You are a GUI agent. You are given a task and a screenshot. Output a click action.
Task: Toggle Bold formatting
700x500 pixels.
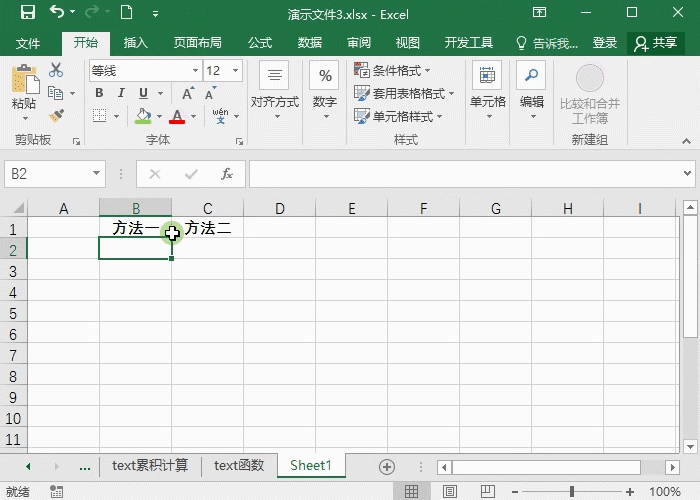click(99, 93)
